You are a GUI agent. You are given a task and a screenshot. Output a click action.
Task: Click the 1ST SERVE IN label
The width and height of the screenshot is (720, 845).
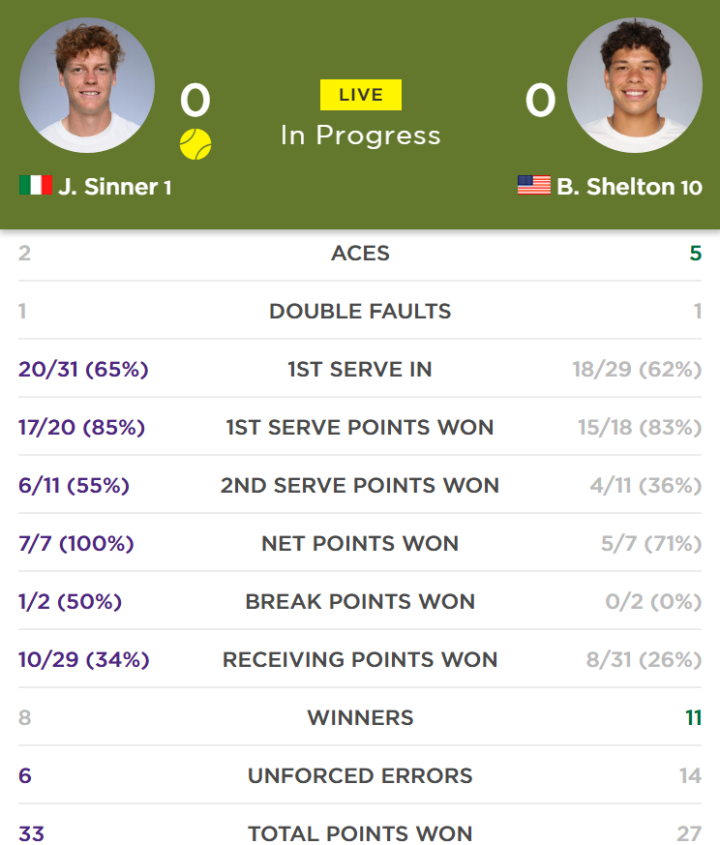(360, 370)
